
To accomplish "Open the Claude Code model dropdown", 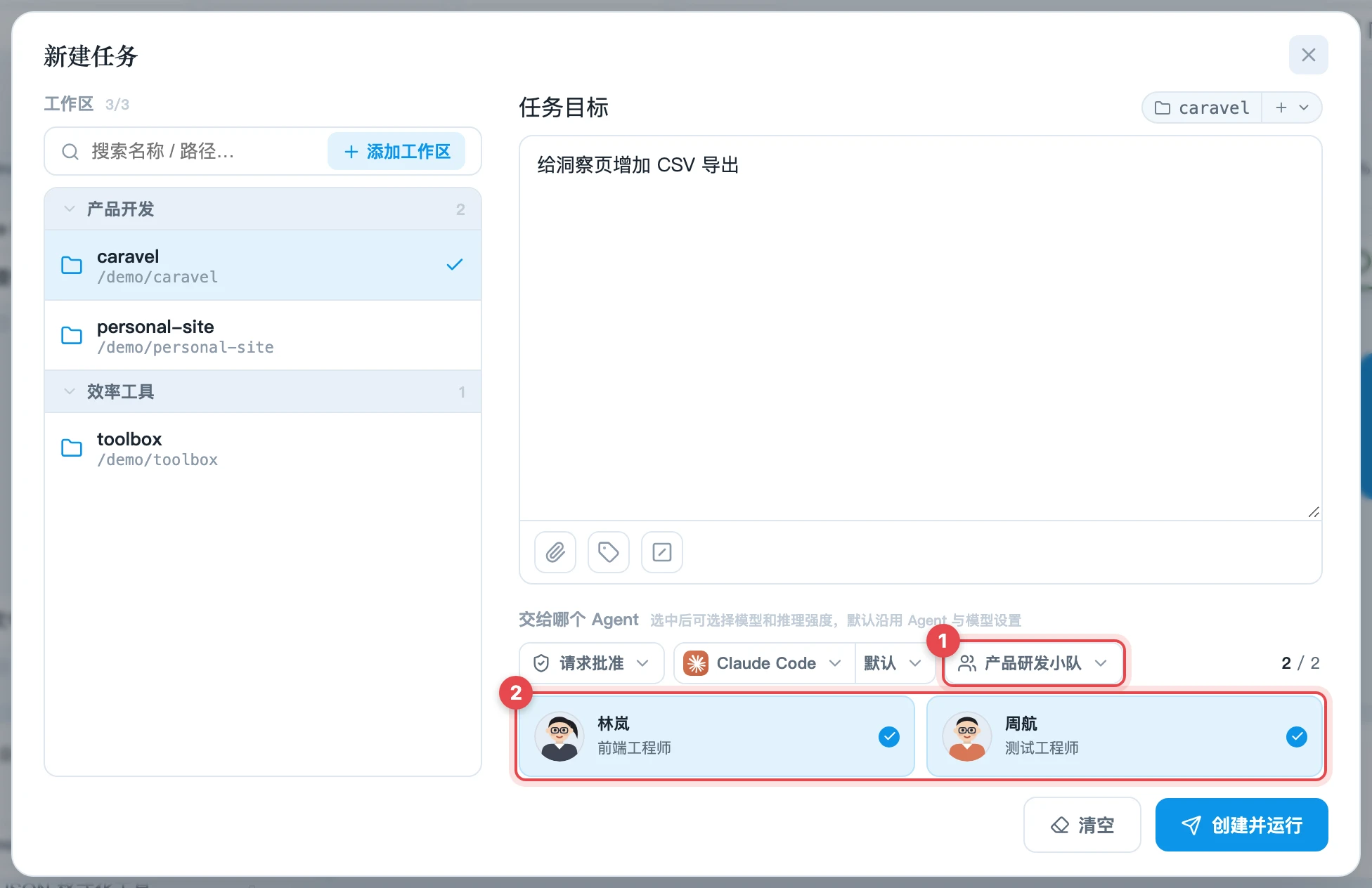I will (765, 663).
